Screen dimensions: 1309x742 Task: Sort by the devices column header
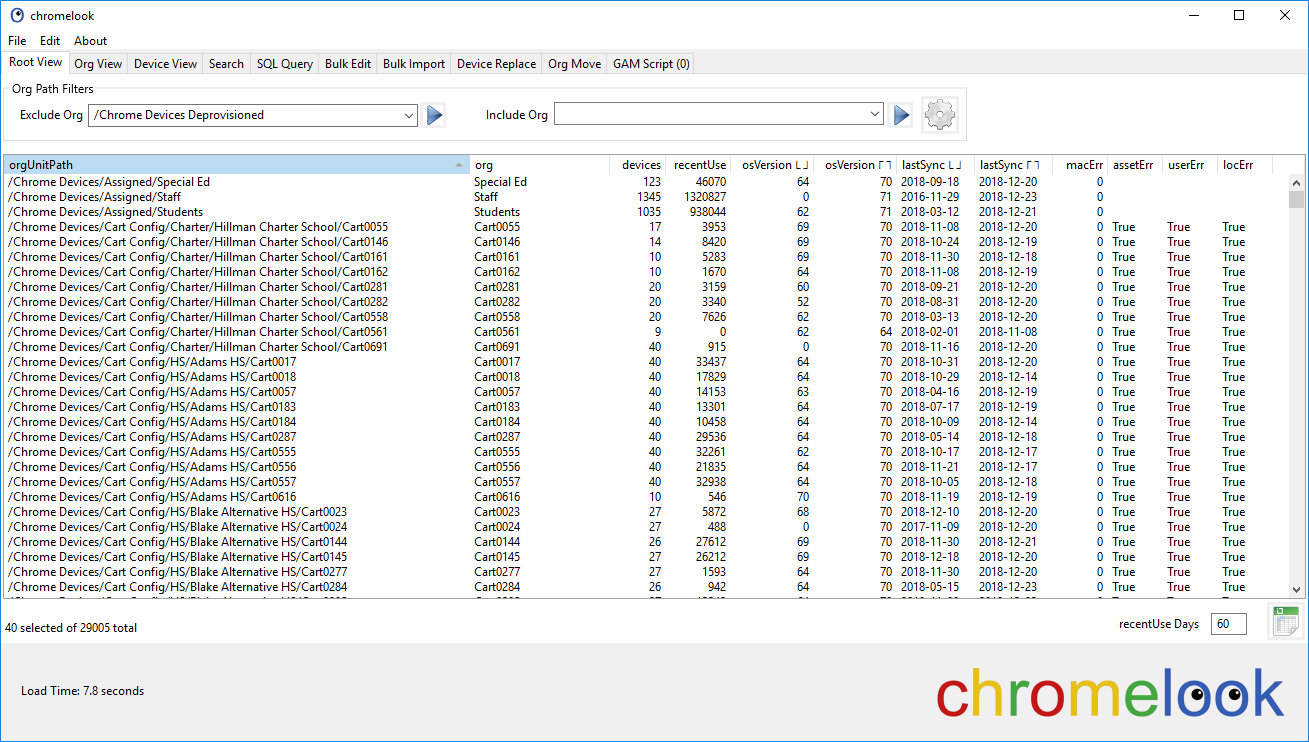coord(637,165)
